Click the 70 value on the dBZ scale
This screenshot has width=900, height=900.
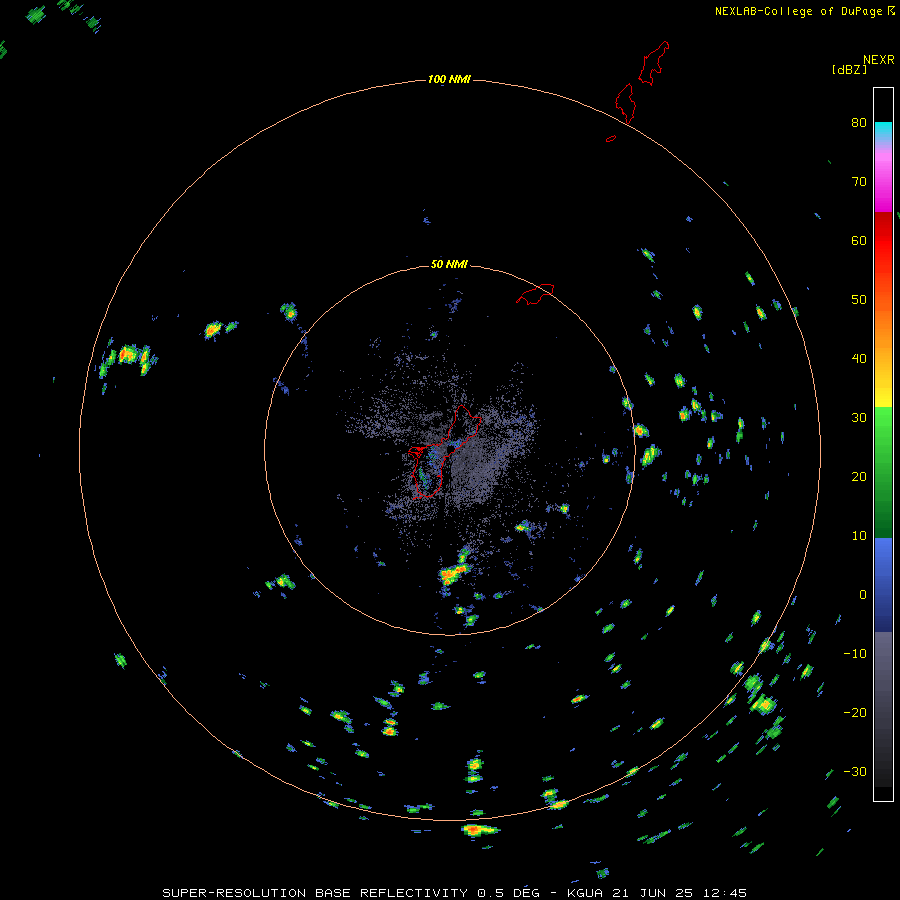click(x=859, y=181)
